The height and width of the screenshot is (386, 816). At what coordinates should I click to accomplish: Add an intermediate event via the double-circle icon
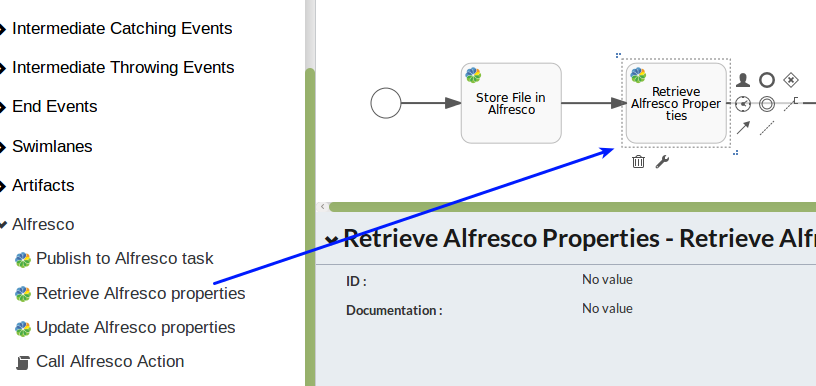767,104
